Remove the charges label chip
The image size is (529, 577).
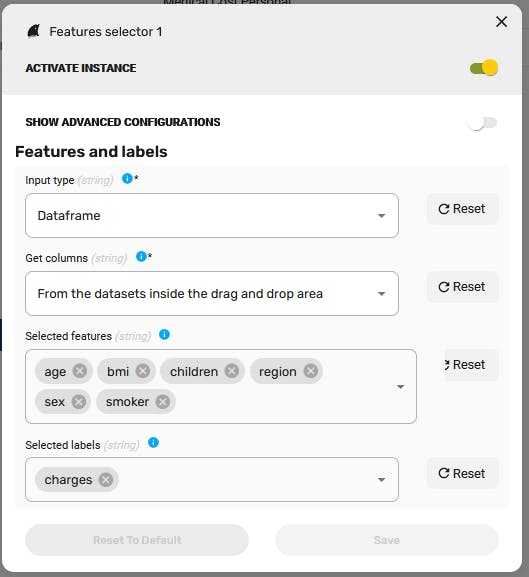pyautogui.click(x=106, y=479)
